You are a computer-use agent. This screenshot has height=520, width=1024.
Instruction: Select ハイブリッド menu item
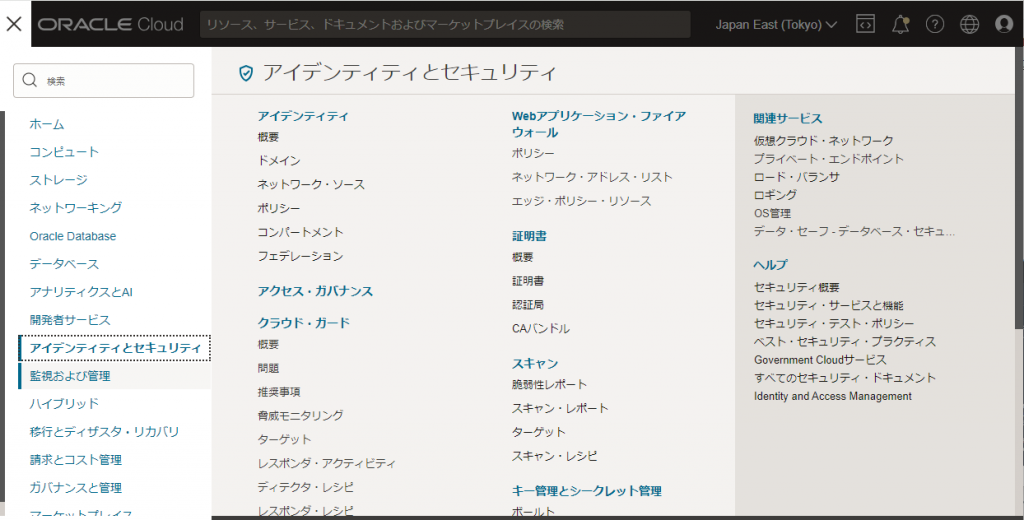coord(64,404)
